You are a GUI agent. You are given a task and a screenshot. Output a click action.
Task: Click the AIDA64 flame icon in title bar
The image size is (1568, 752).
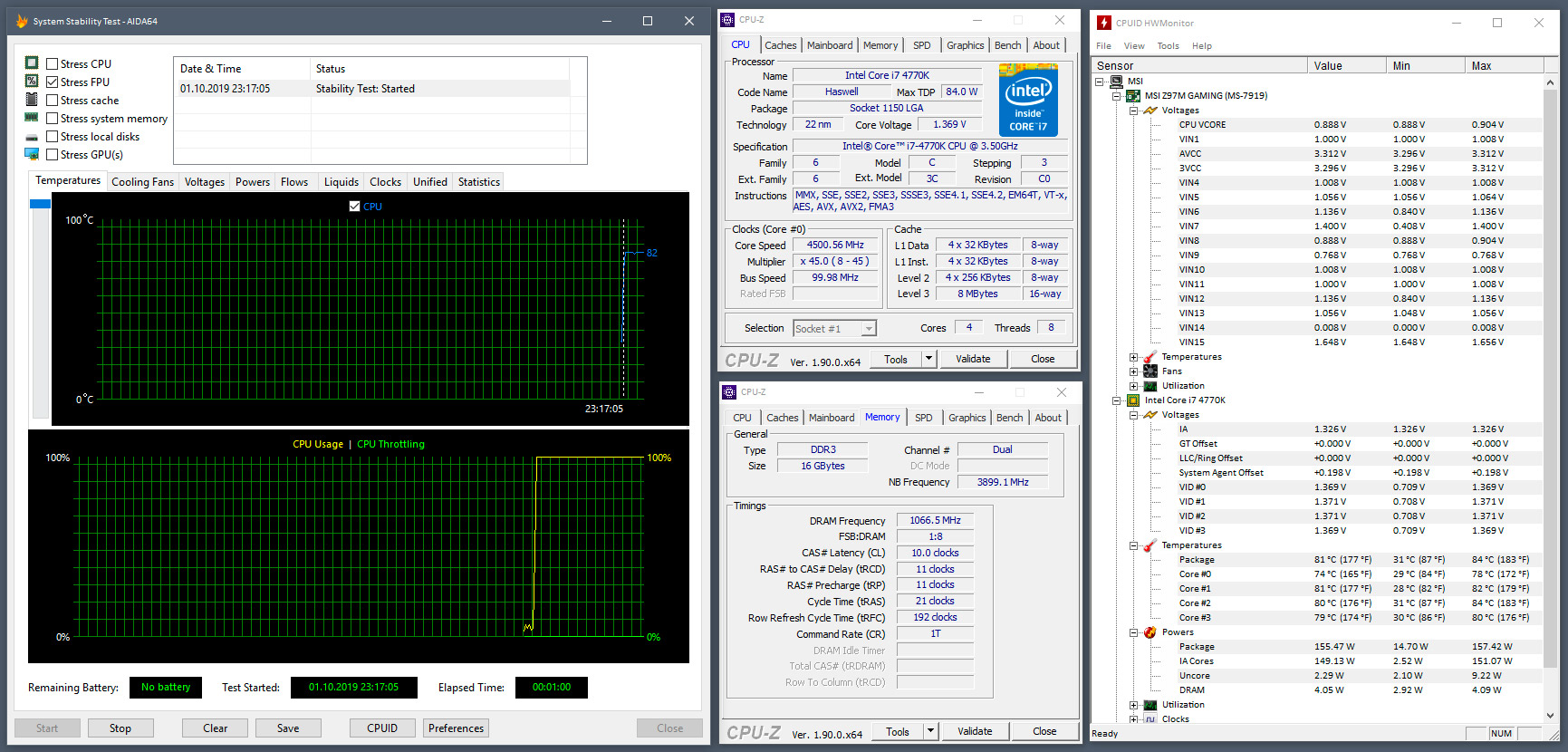[x=22, y=21]
